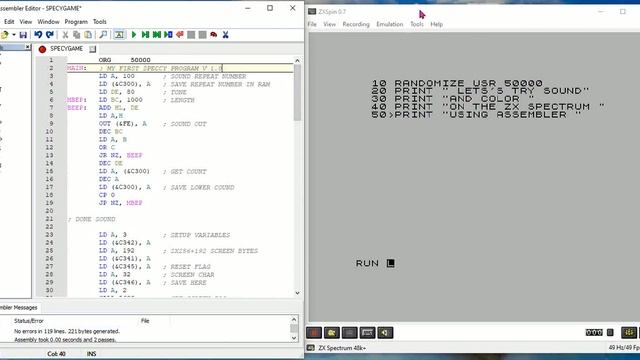This screenshot has width=640, height=360.
Task: Click red record button in ZXSpin
Action: pos(314,333)
